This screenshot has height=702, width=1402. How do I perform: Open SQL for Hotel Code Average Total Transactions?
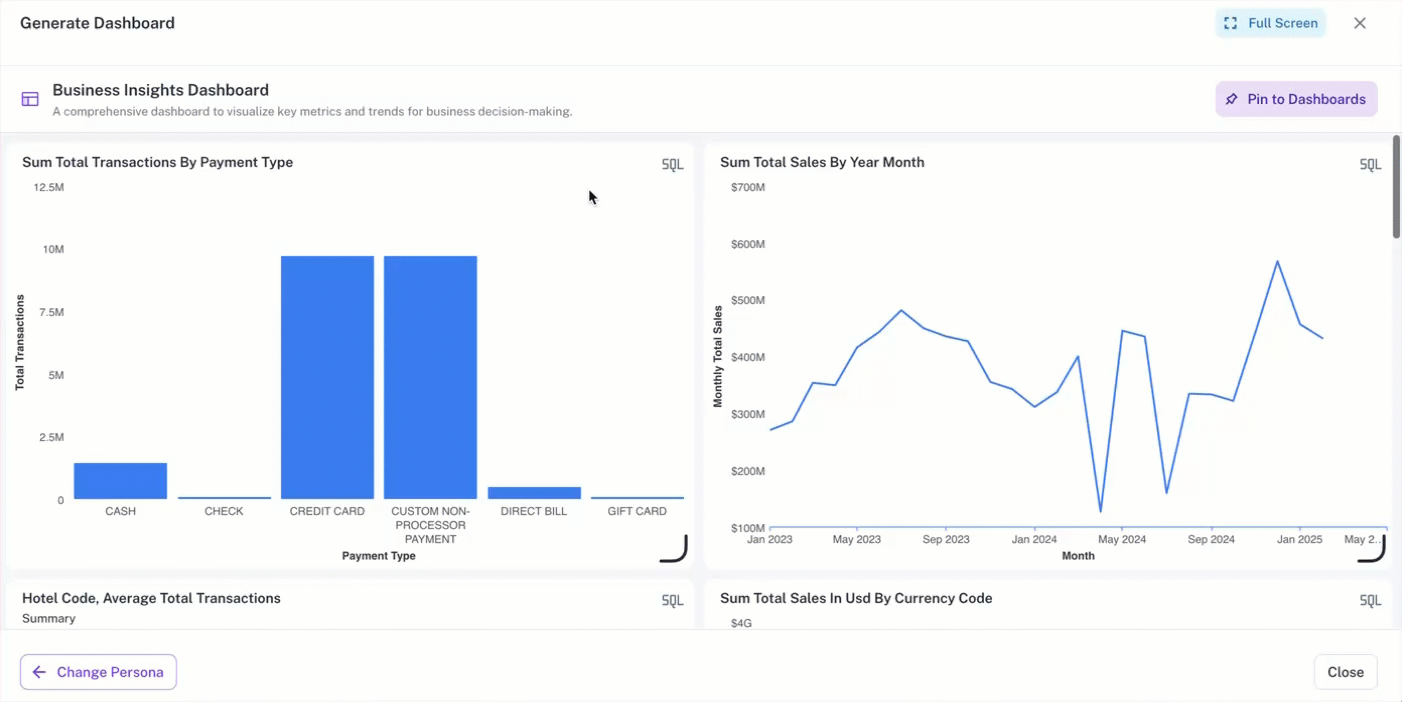click(x=672, y=600)
